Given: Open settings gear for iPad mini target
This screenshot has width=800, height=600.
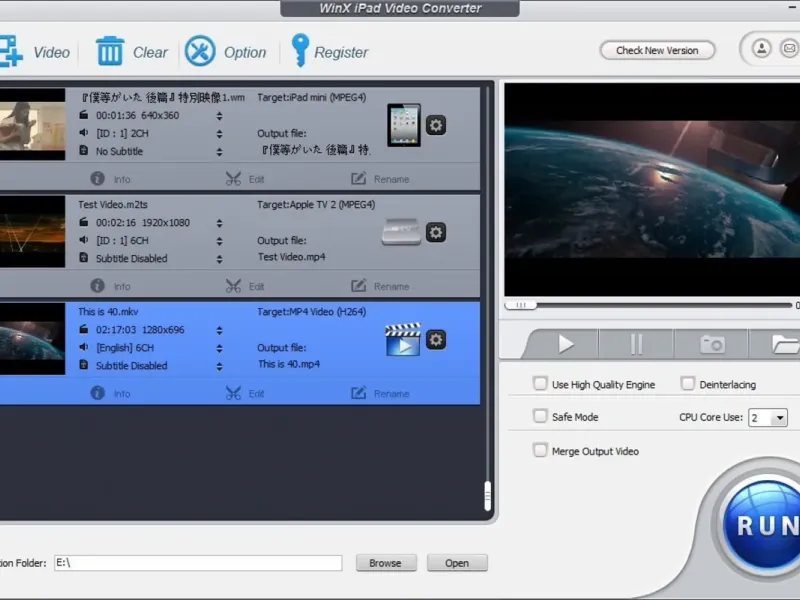Looking at the screenshot, I should (436, 125).
